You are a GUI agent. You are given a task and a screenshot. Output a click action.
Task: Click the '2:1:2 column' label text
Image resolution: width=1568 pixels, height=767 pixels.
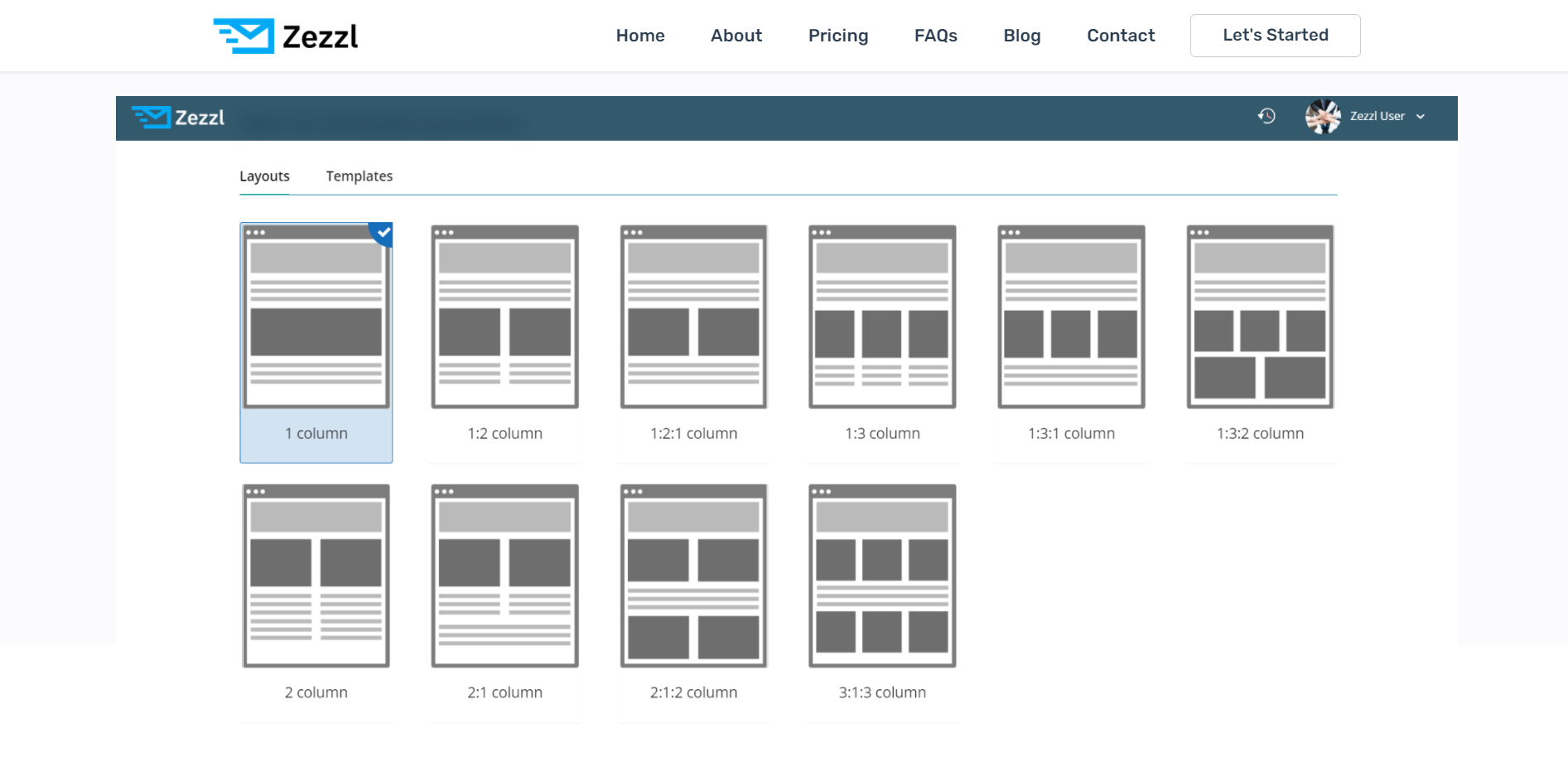694,692
